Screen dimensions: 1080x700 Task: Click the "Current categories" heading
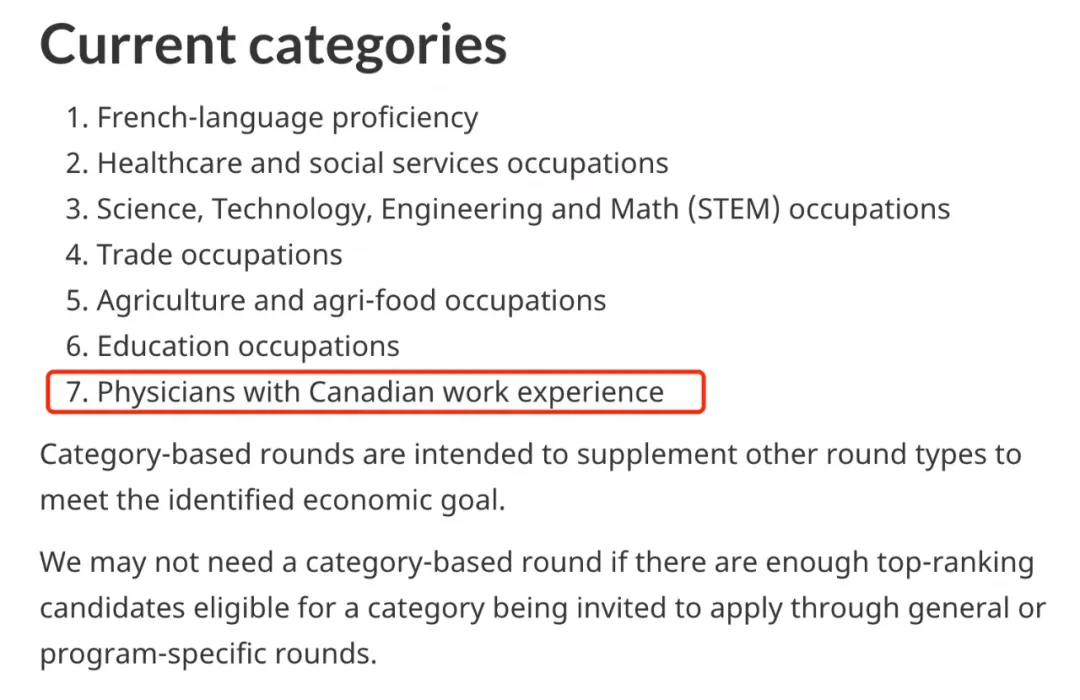272,44
